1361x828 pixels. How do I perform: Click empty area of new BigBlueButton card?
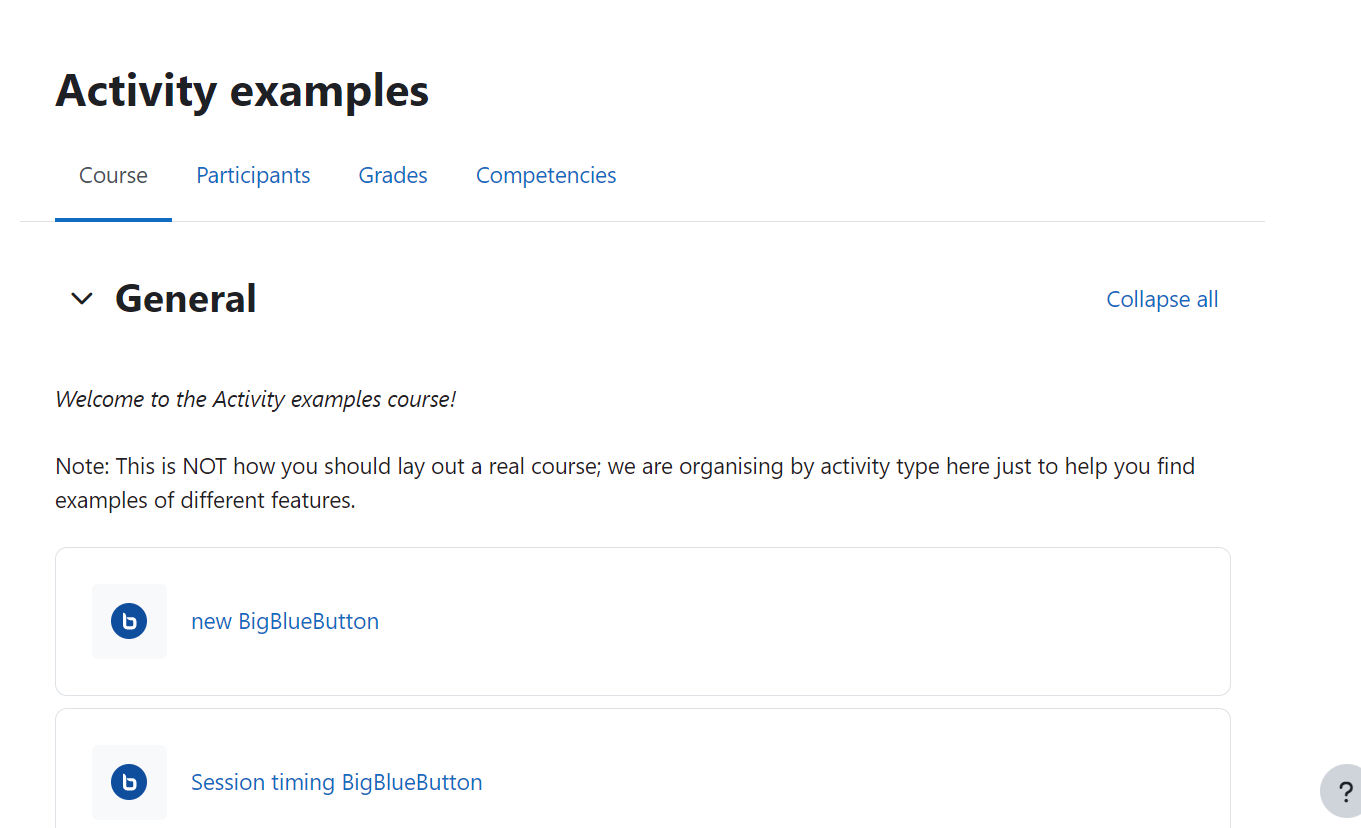click(800, 621)
